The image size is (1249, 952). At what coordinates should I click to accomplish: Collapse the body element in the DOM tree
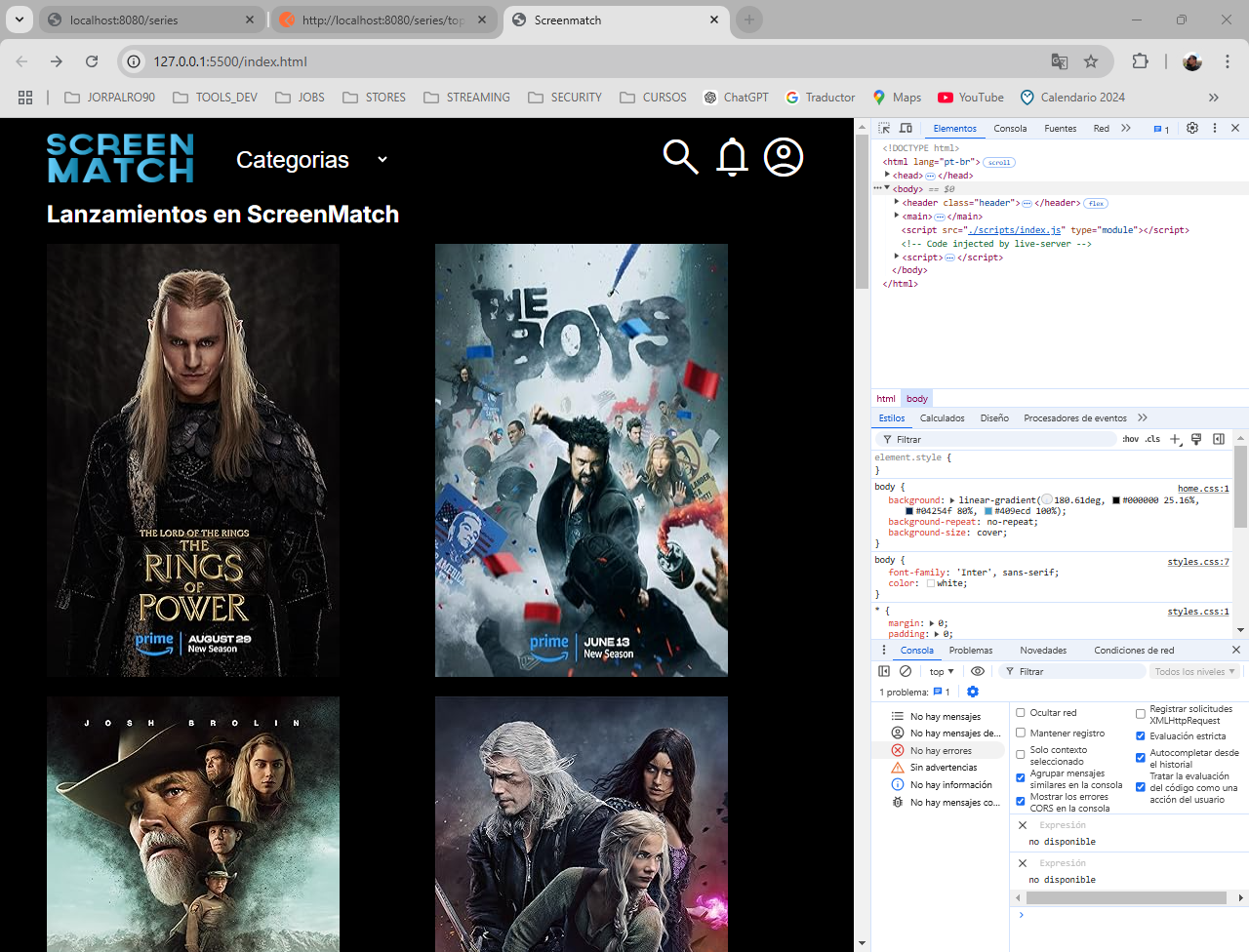tap(887, 188)
